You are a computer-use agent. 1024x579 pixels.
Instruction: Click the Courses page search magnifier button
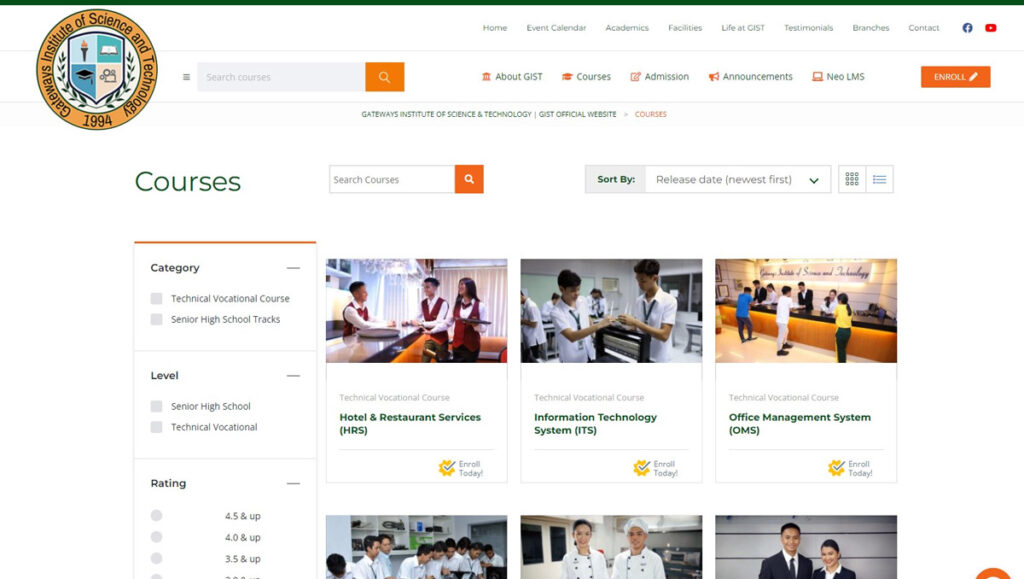(x=469, y=180)
